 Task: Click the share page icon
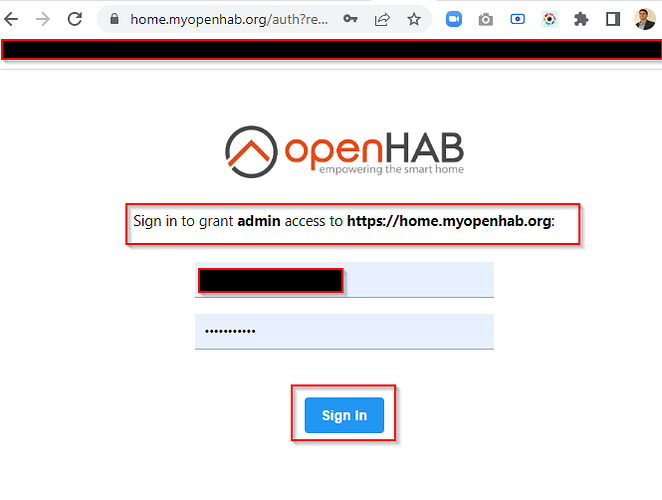coord(382,19)
